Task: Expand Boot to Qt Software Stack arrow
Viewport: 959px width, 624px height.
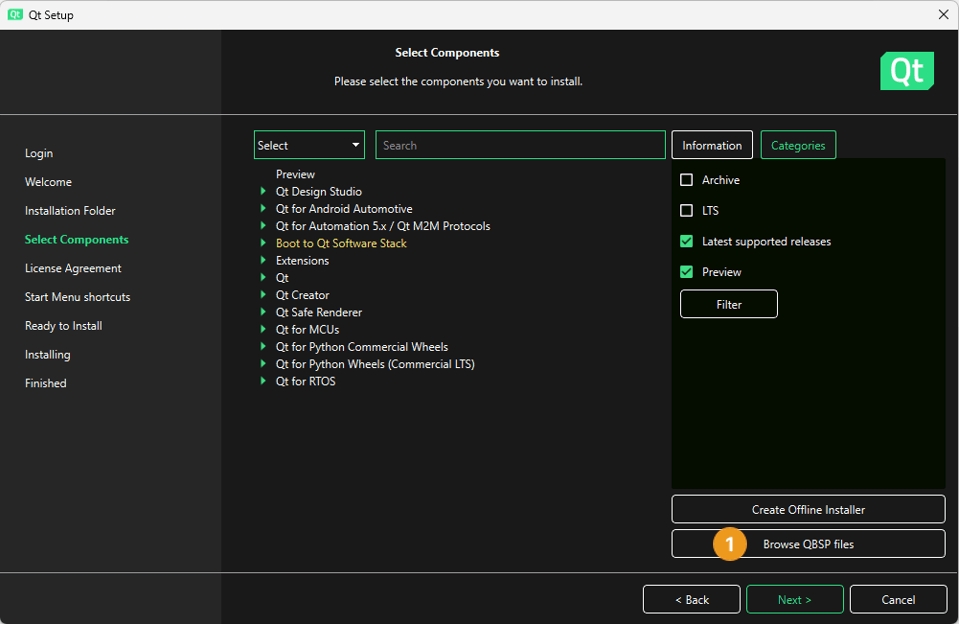Action: pyautogui.click(x=264, y=243)
